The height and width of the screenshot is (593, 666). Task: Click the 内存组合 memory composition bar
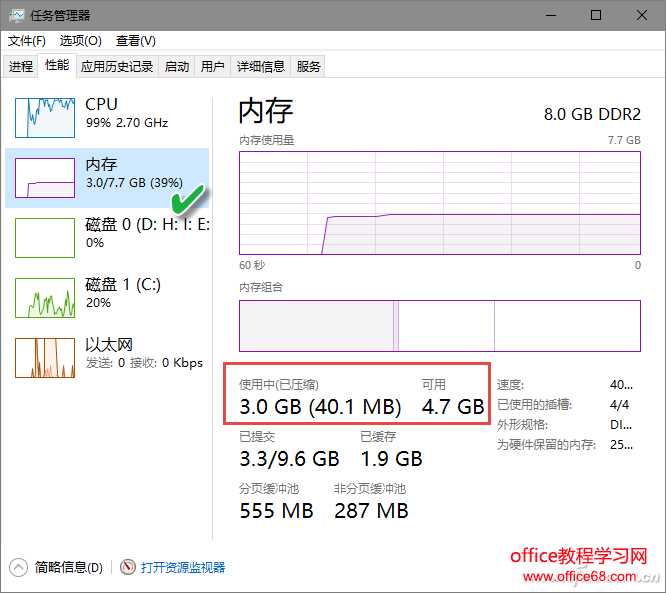pyautogui.click(x=439, y=326)
